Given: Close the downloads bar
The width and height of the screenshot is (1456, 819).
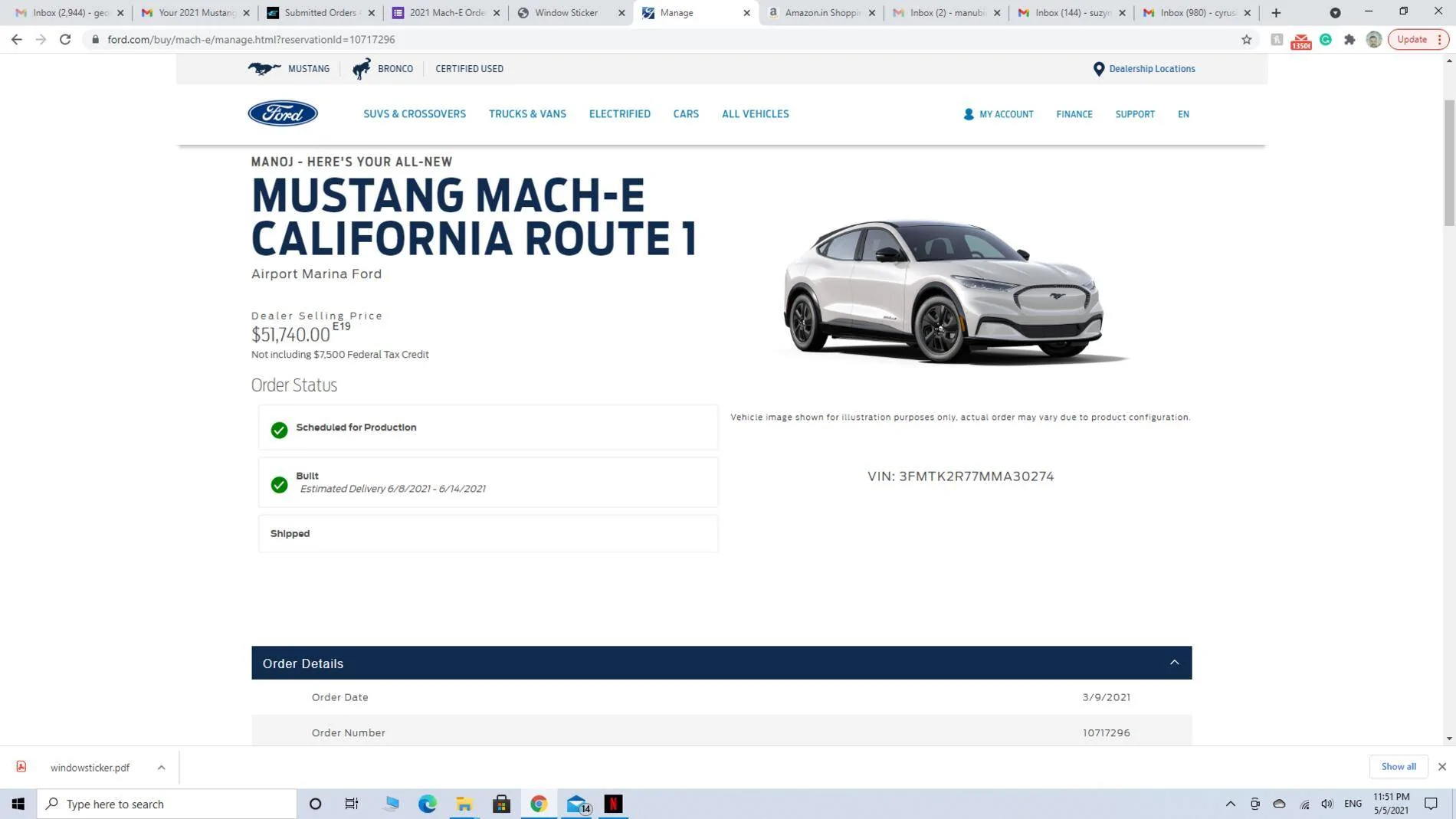Looking at the screenshot, I should [1441, 766].
